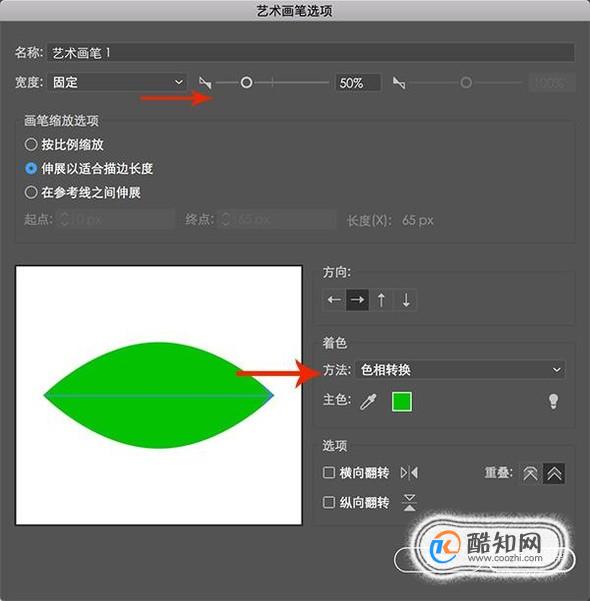
Task: Select the up-pointing direction arrow
Action: [381, 300]
